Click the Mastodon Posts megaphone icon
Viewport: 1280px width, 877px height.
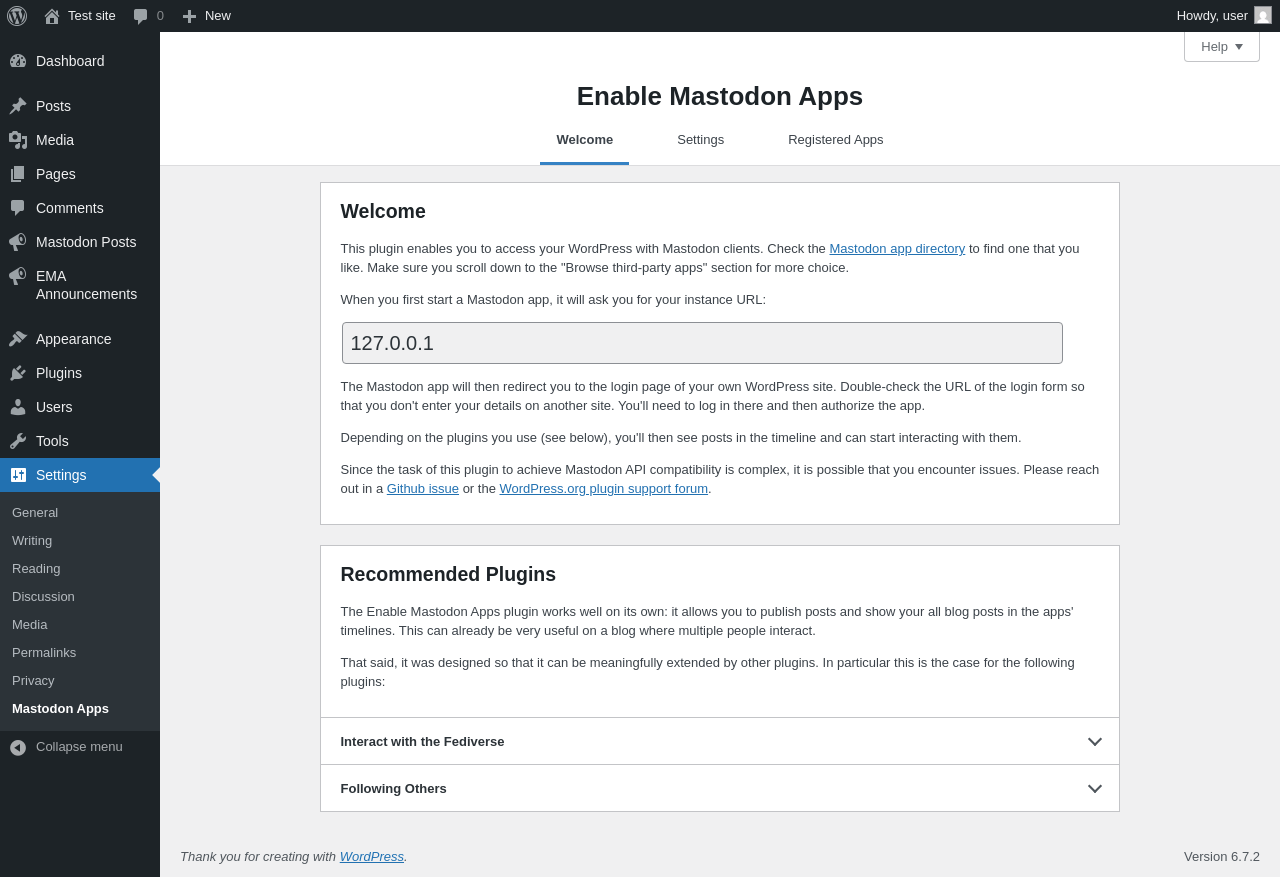(18, 242)
